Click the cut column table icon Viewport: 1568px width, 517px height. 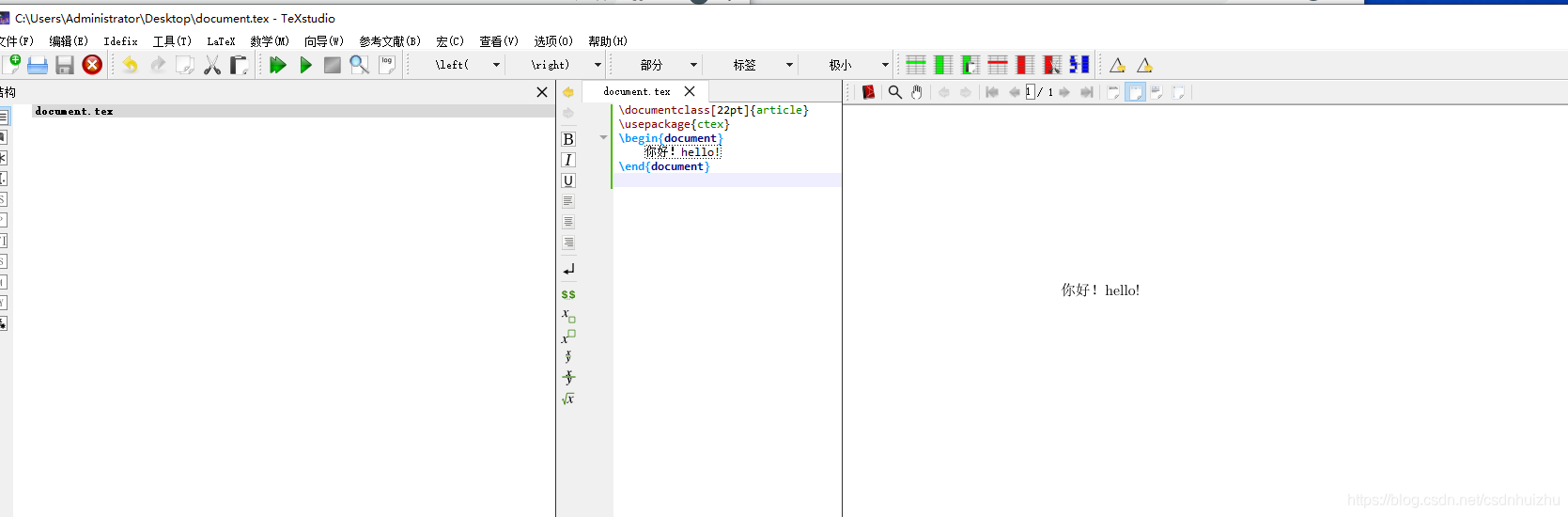click(1052, 65)
